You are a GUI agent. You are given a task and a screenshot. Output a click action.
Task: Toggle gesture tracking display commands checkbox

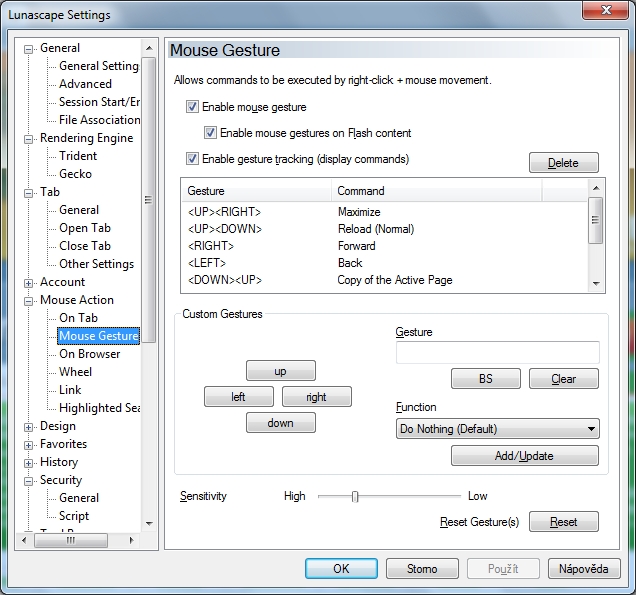pyautogui.click(x=192, y=159)
